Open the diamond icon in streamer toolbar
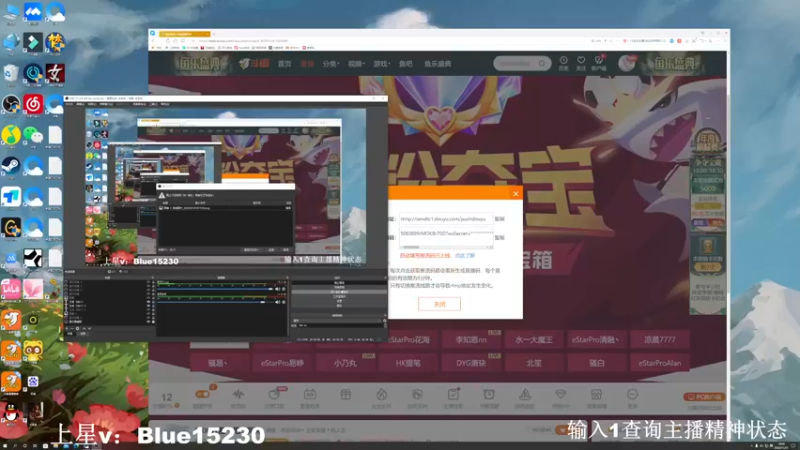Viewport: 800px width, 450px height. tap(560, 394)
